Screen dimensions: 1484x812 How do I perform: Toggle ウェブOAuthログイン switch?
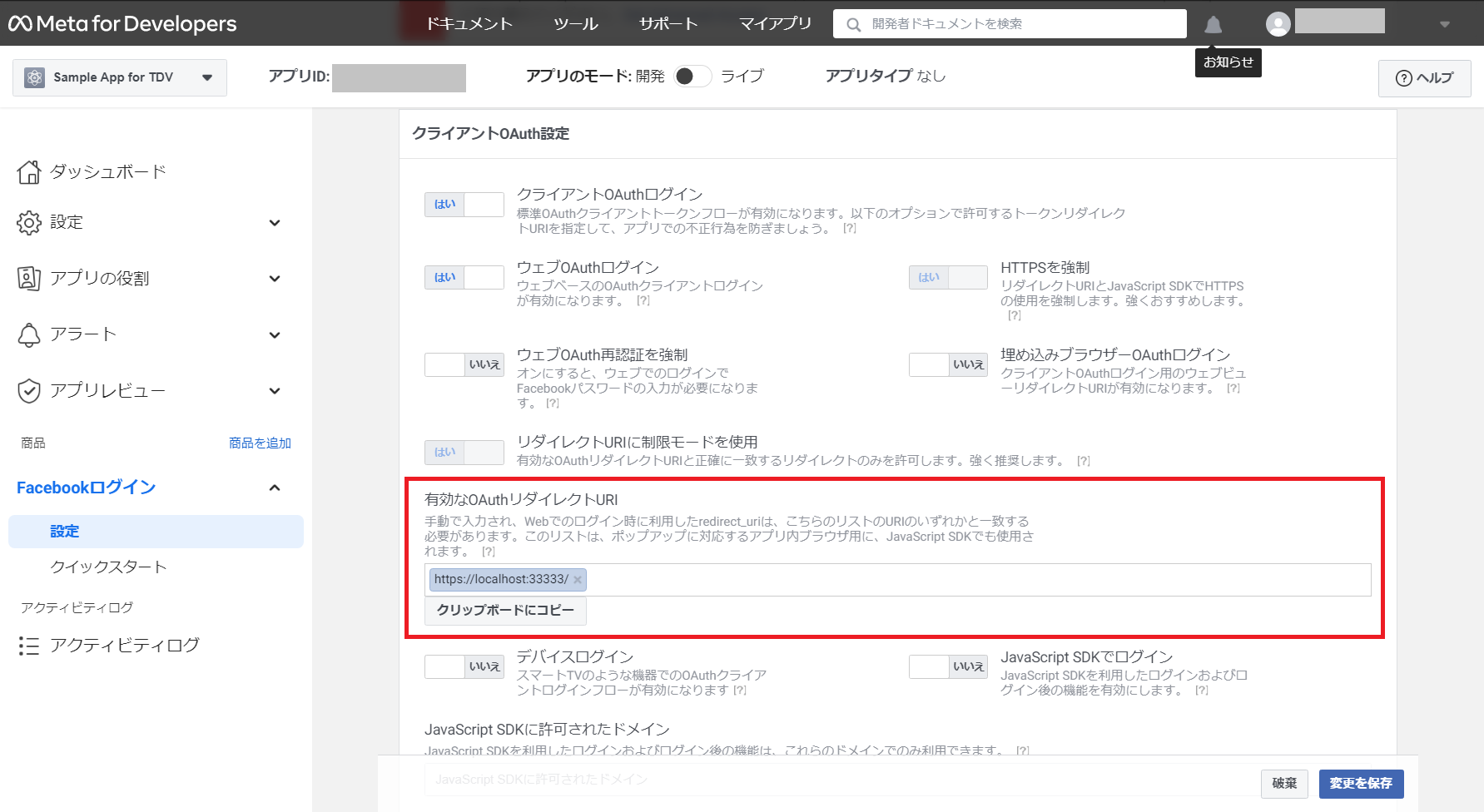click(x=464, y=278)
